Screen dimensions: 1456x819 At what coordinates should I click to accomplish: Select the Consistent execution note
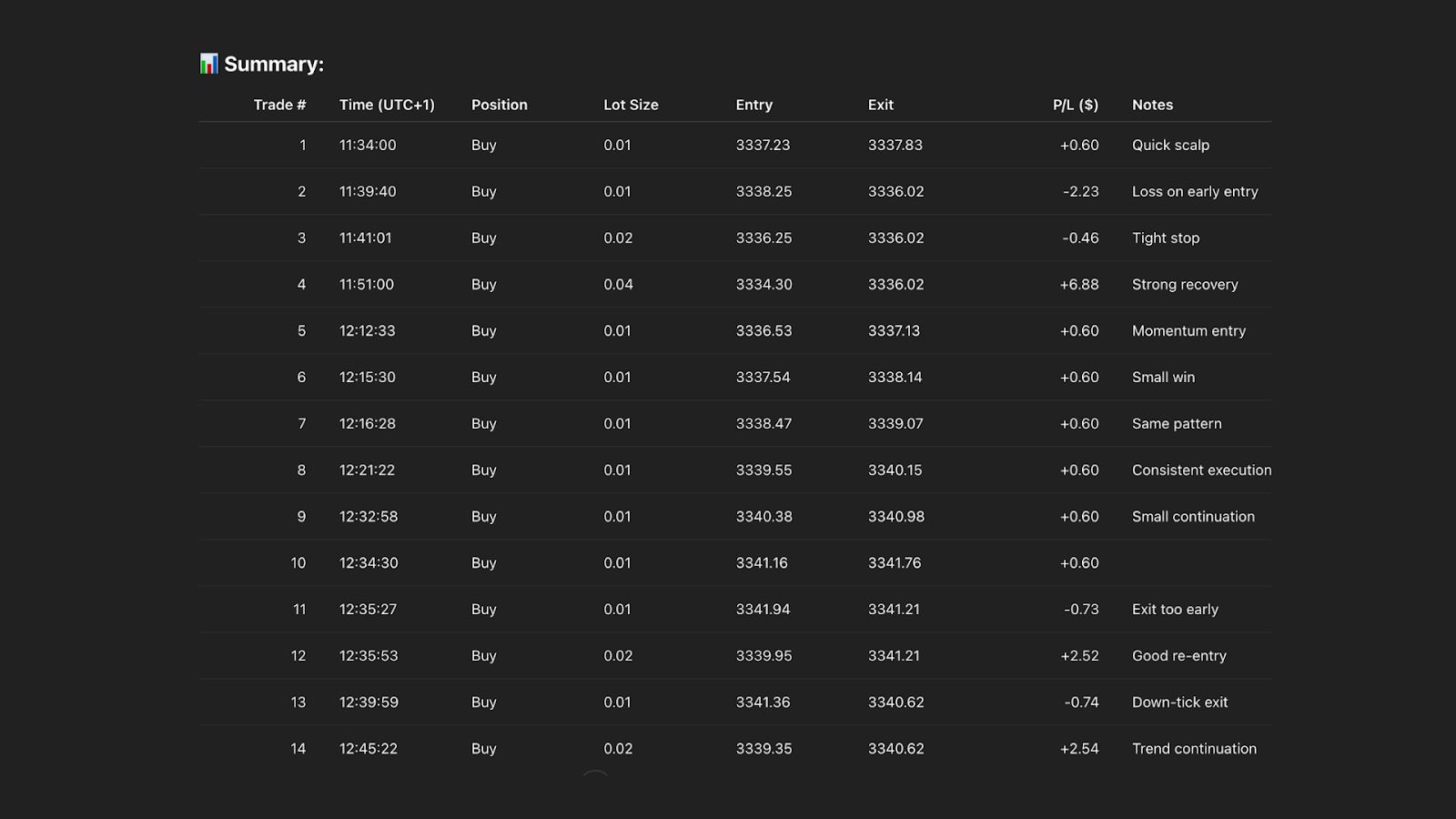point(1201,470)
